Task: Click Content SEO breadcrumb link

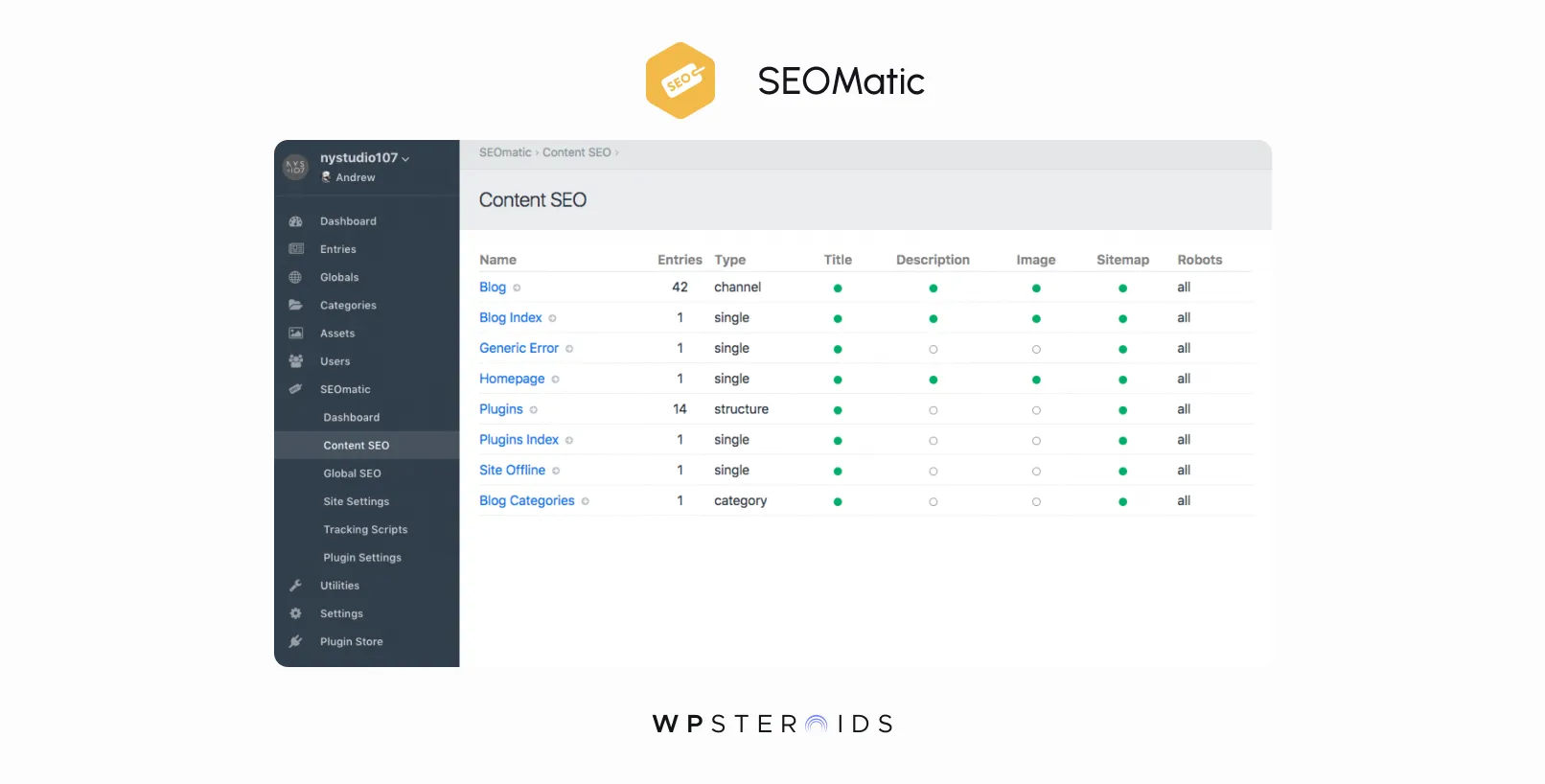Action: click(577, 152)
